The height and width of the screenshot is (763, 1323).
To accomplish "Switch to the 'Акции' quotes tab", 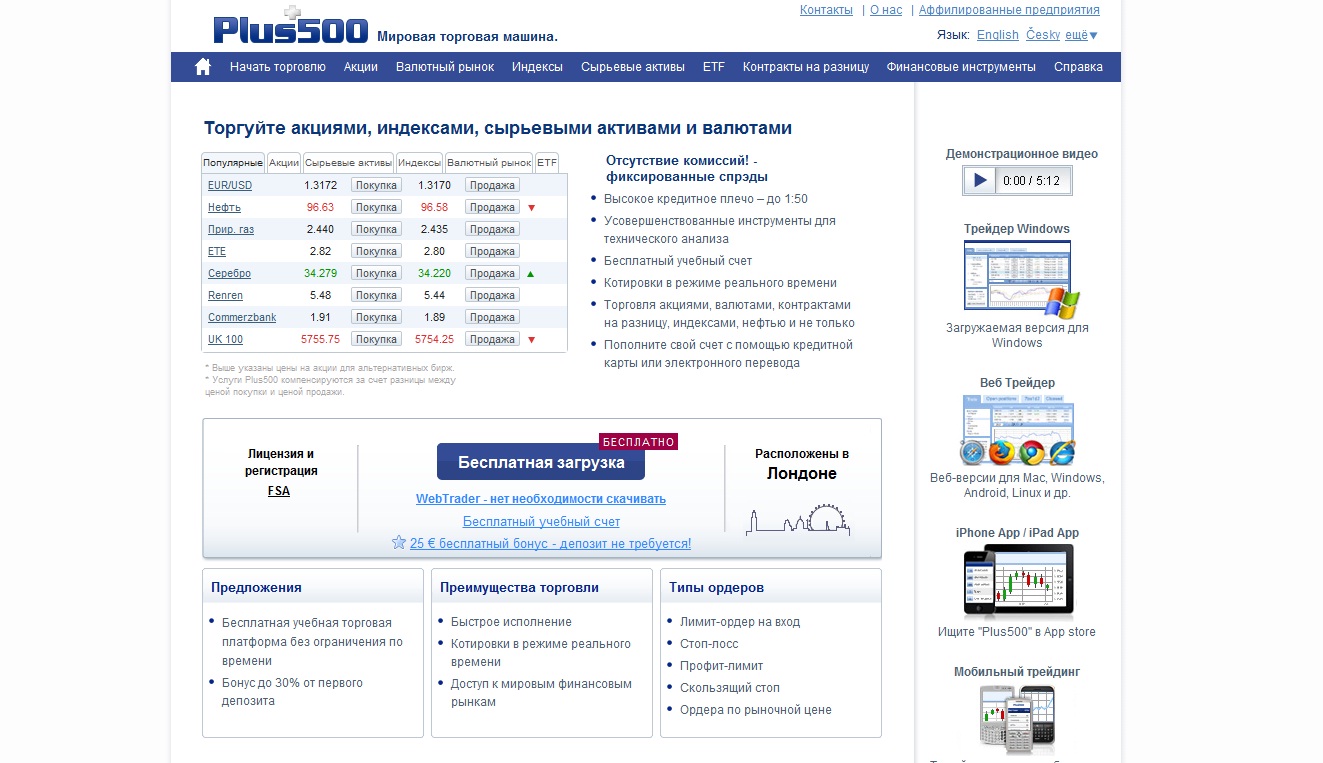I will click(284, 163).
